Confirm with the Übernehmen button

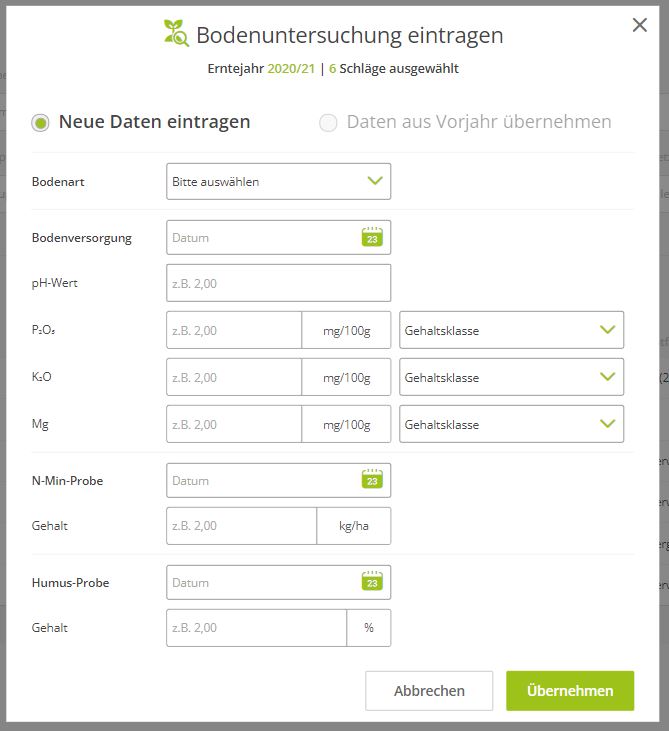570,691
